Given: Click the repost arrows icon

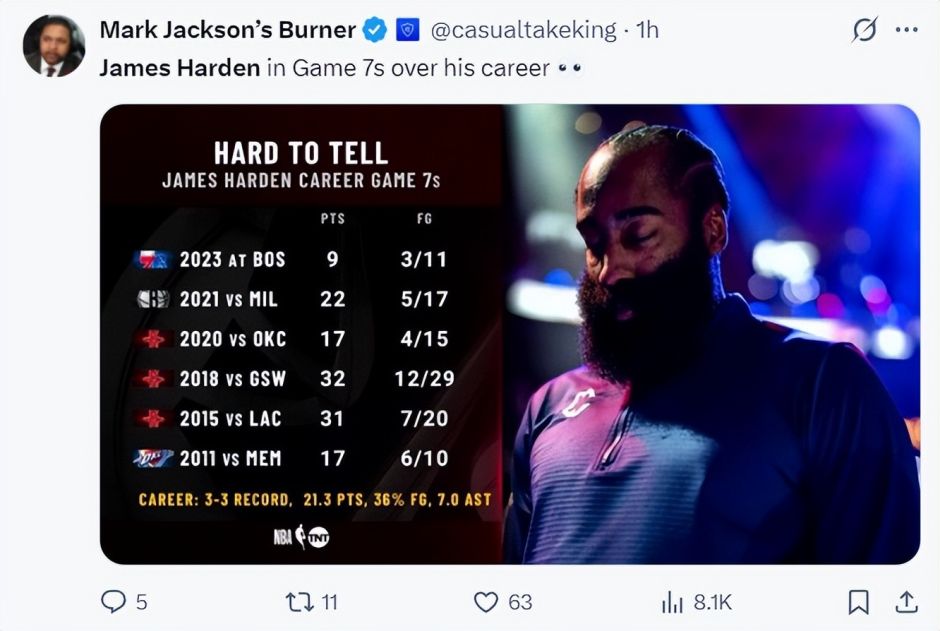Looking at the screenshot, I should point(299,602).
